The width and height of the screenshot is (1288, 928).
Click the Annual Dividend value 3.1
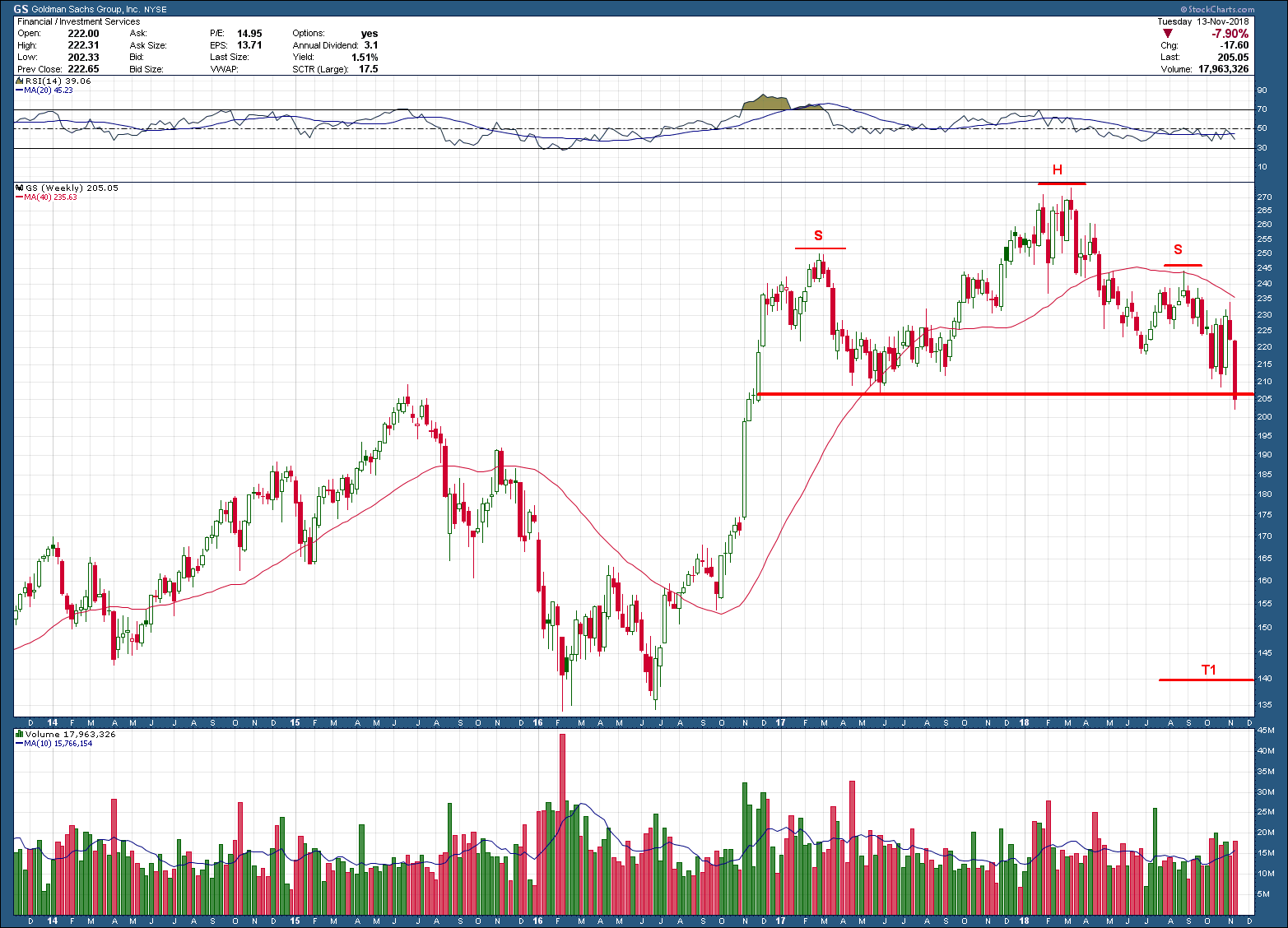coord(371,45)
